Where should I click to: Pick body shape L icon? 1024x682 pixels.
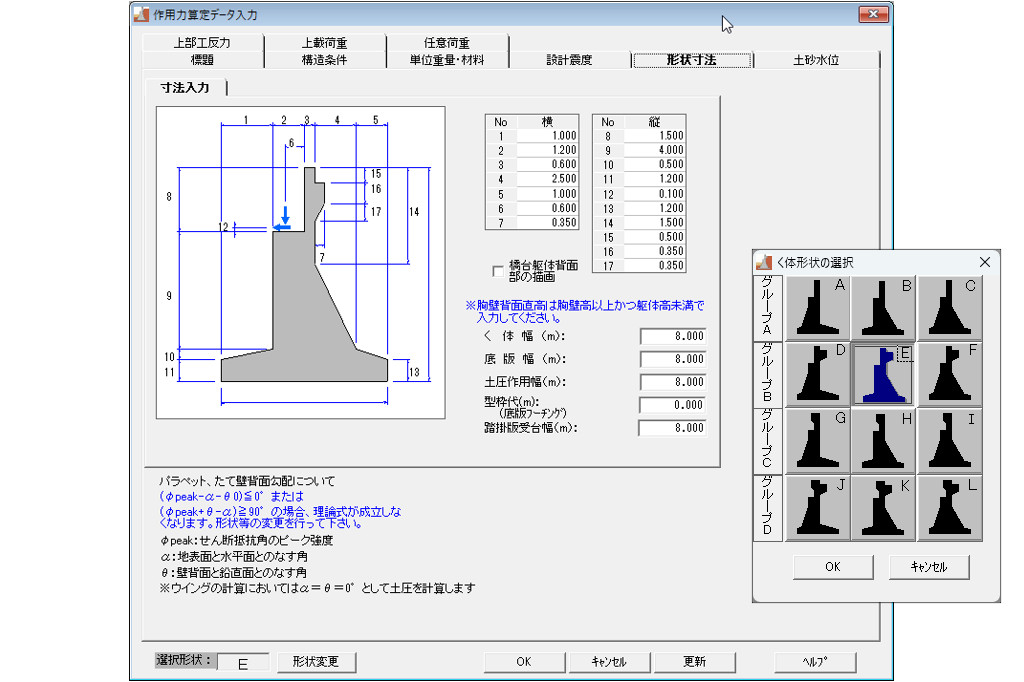click(950, 507)
